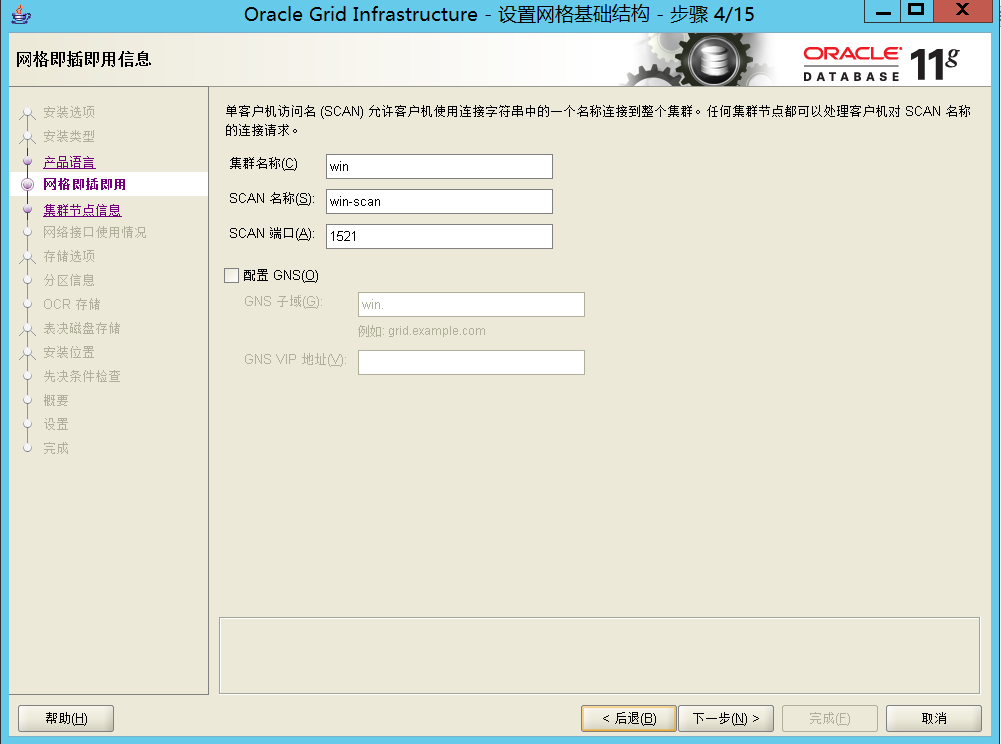Click the 网络接口使用情况 step label
Screen dimensions: 1001x744
pos(95,232)
